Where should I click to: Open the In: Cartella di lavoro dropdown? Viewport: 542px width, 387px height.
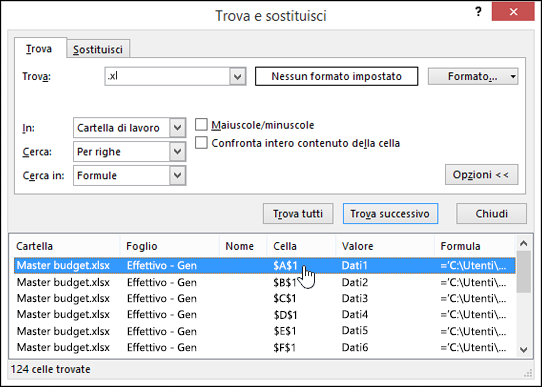(130, 128)
